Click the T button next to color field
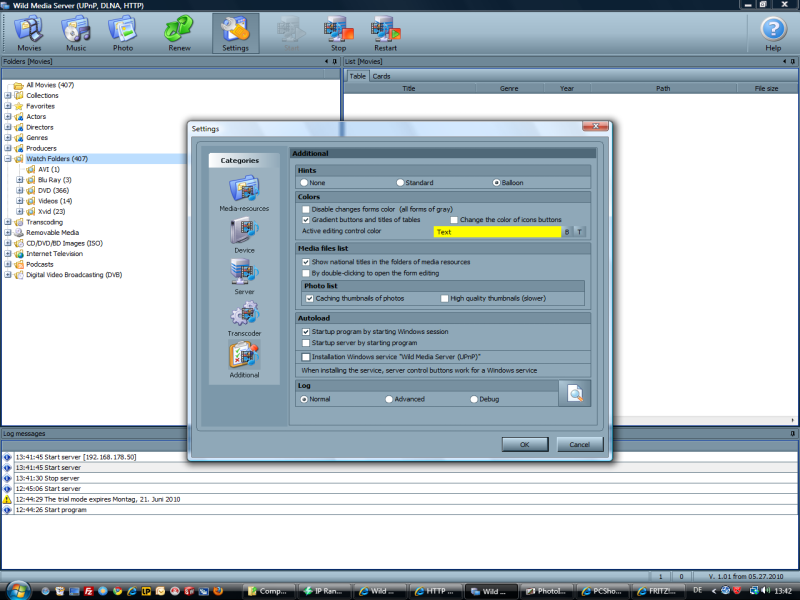This screenshot has width=800, height=600. coord(580,232)
